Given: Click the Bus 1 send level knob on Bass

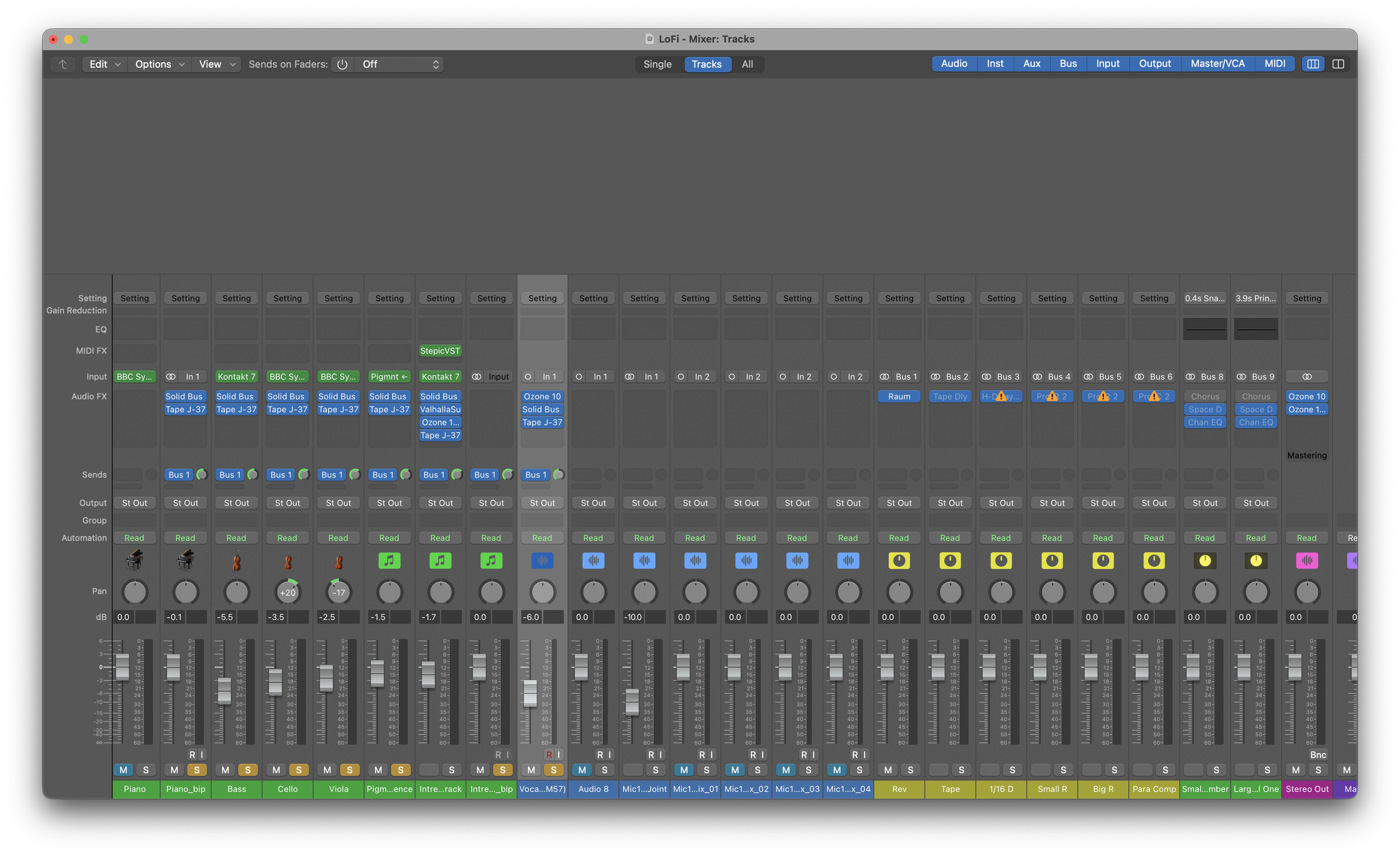Looking at the screenshot, I should [x=253, y=474].
